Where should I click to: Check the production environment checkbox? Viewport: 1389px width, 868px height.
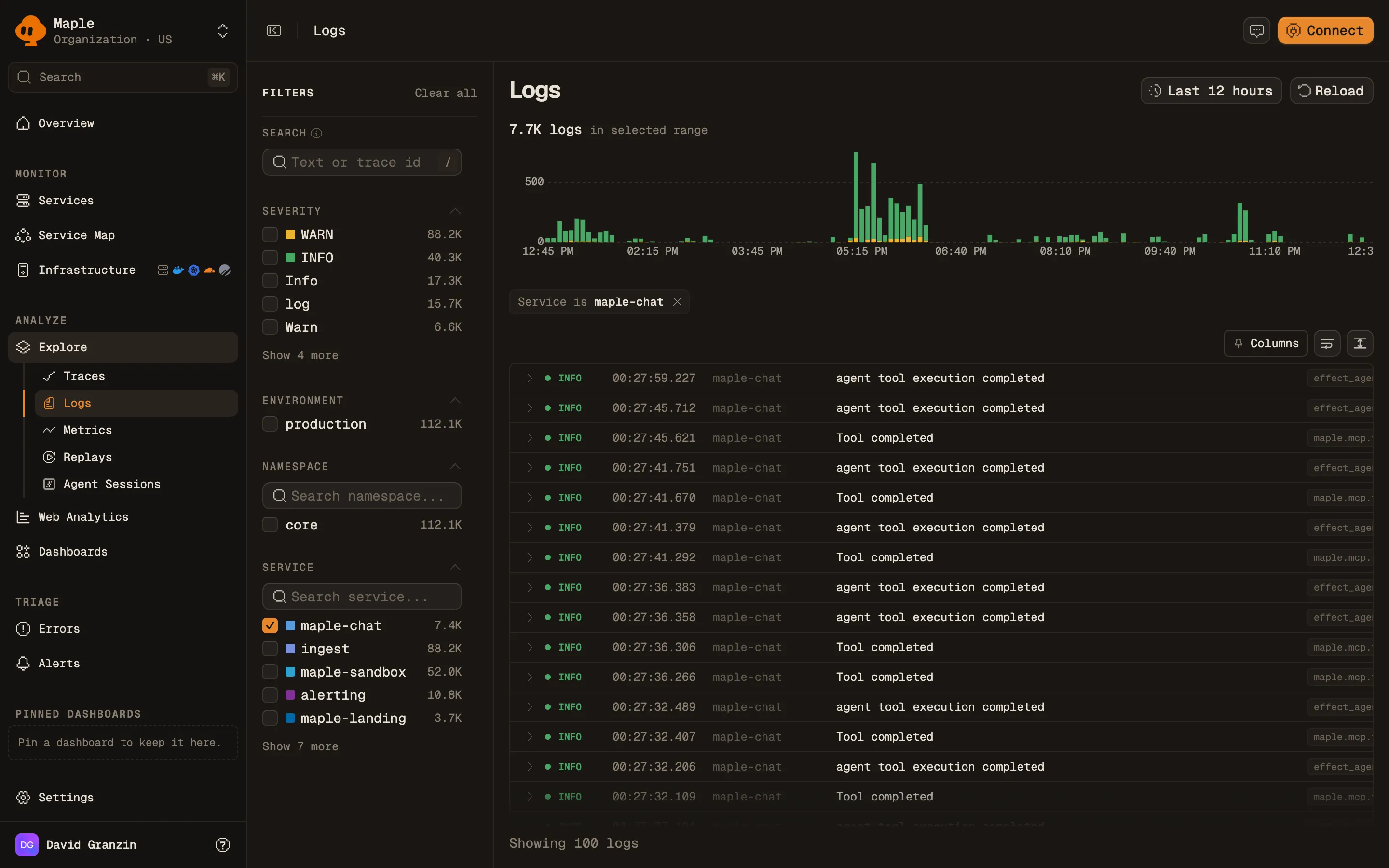[270, 424]
